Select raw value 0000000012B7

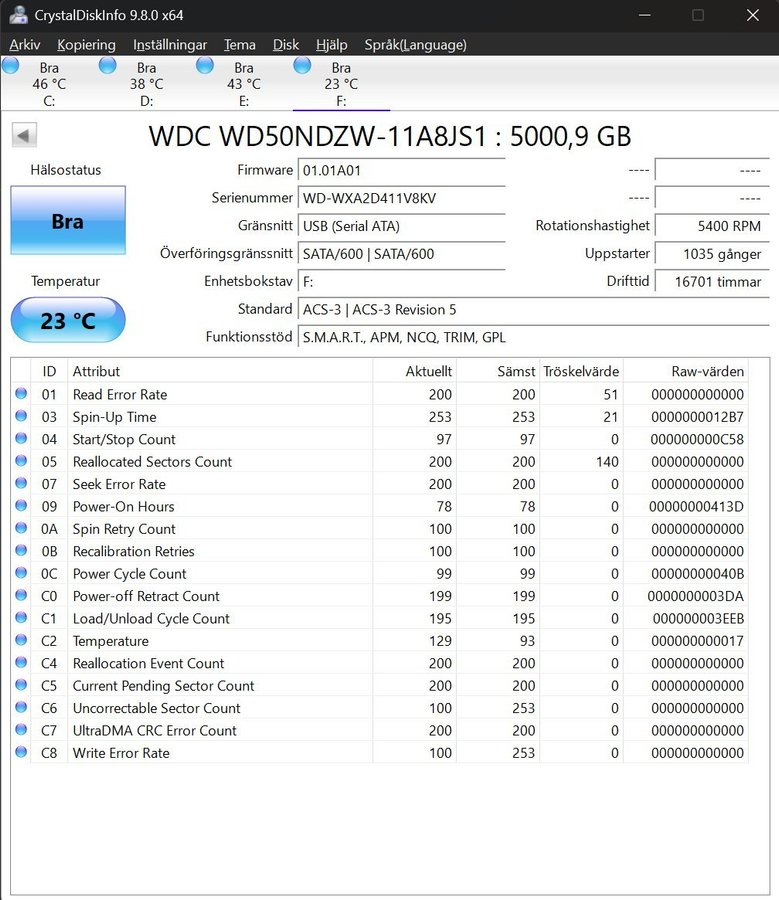pos(697,417)
